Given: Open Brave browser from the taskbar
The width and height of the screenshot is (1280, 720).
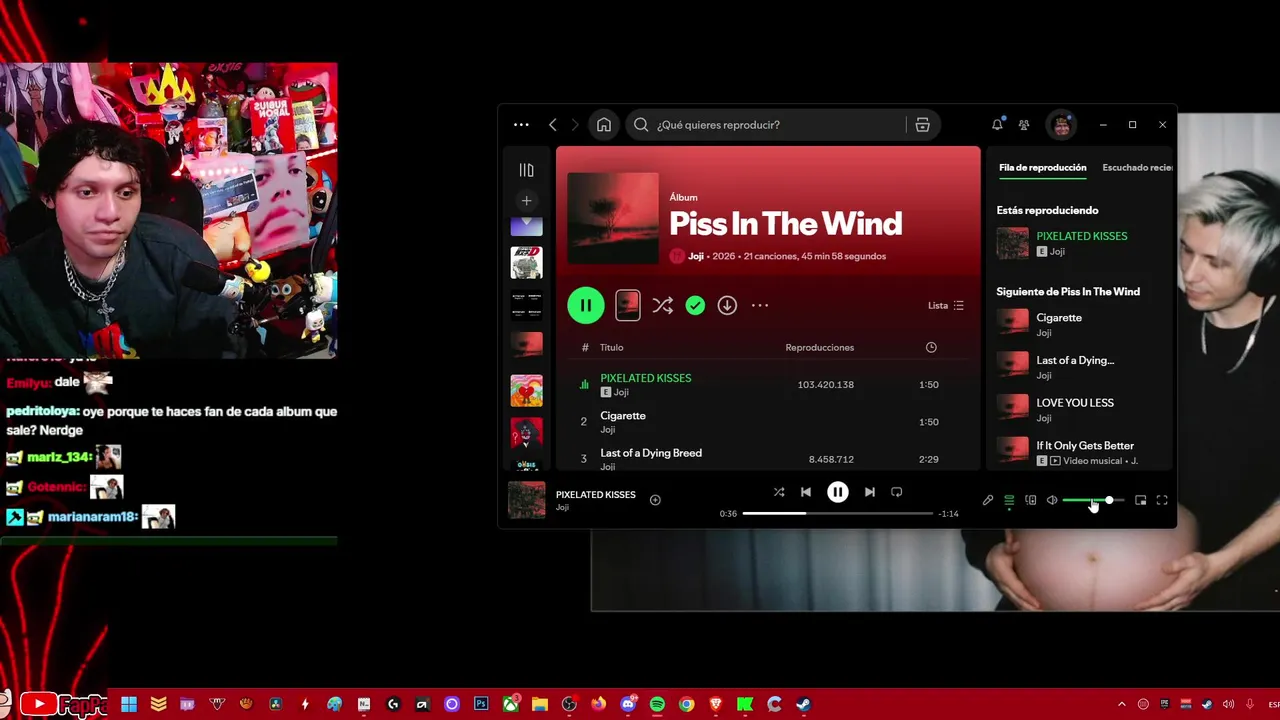Looking at the screenshot, I should 715,704.
